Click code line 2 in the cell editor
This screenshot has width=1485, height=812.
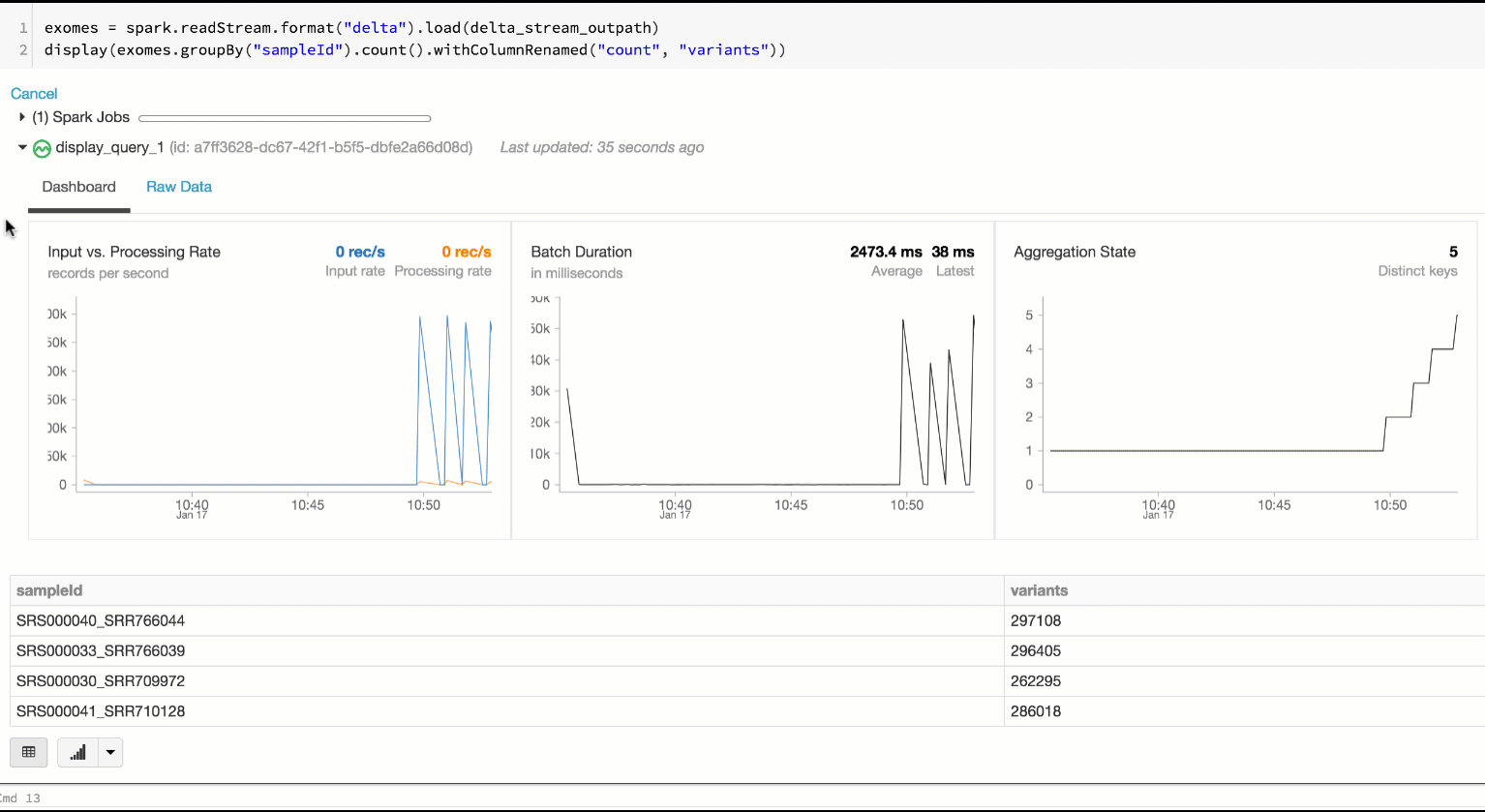point(414,50)
